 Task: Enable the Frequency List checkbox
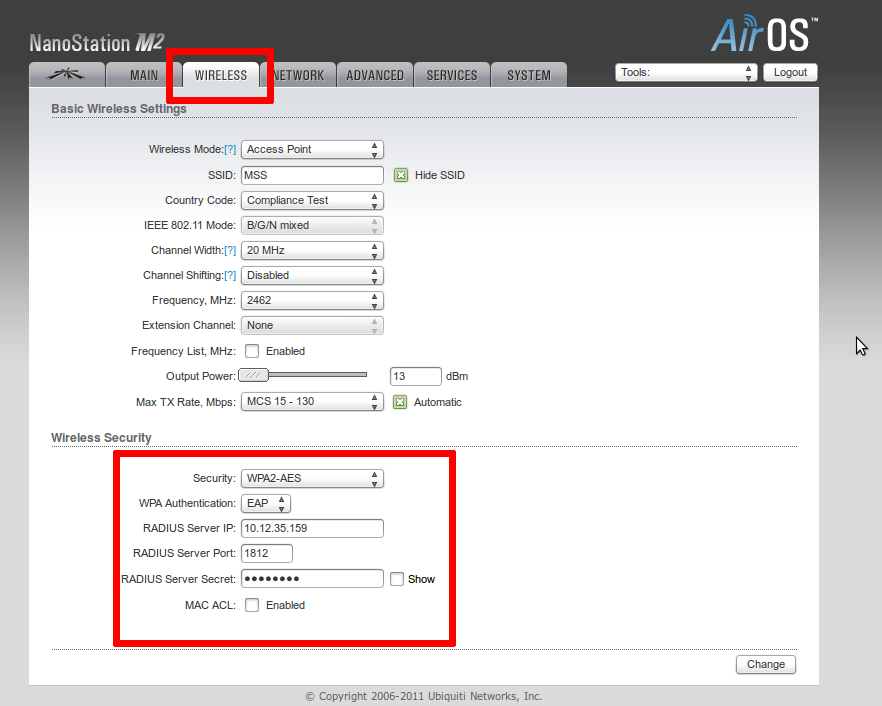point(252,352)
